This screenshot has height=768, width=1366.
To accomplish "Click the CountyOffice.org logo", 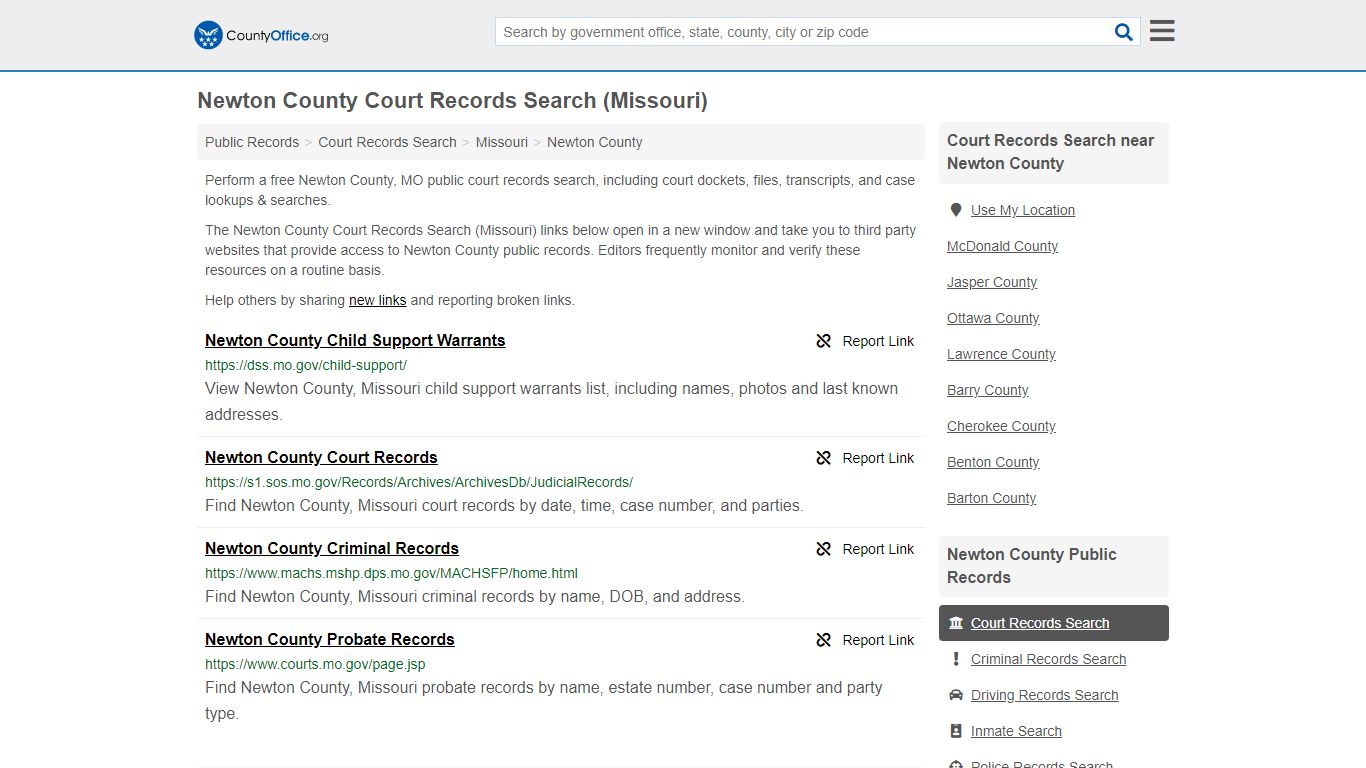I will (261, 35).
